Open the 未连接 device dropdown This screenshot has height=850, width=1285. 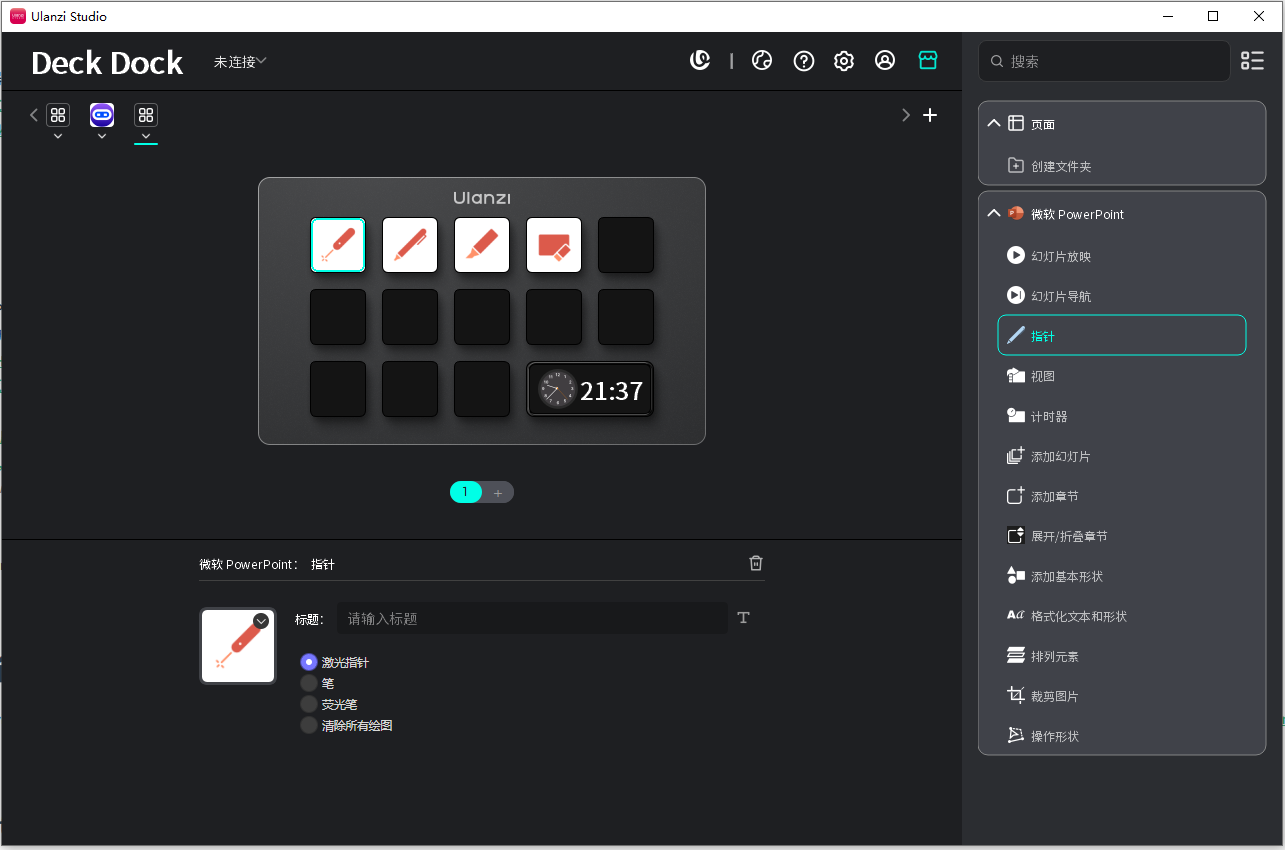[x=240, y=62]
